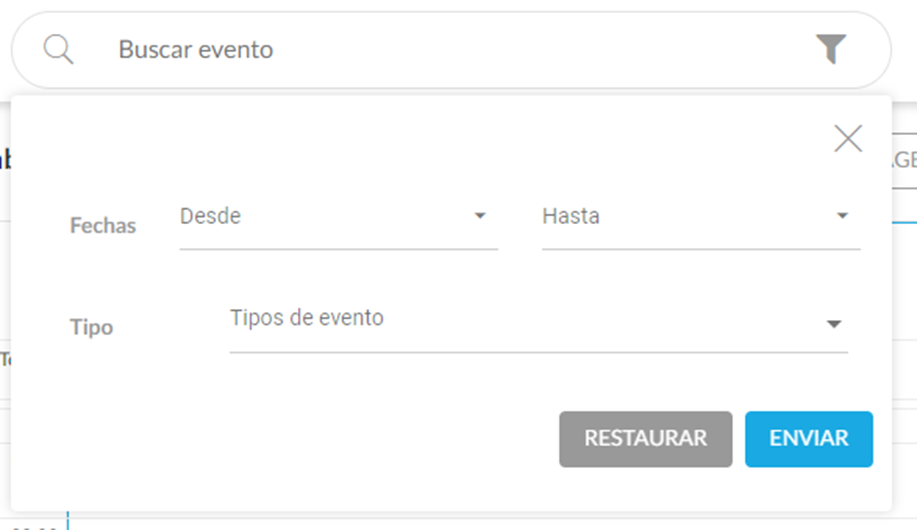Open the funnel filter icon
The width and height of the screenshot is (917, 530).
tap(830, 49)
